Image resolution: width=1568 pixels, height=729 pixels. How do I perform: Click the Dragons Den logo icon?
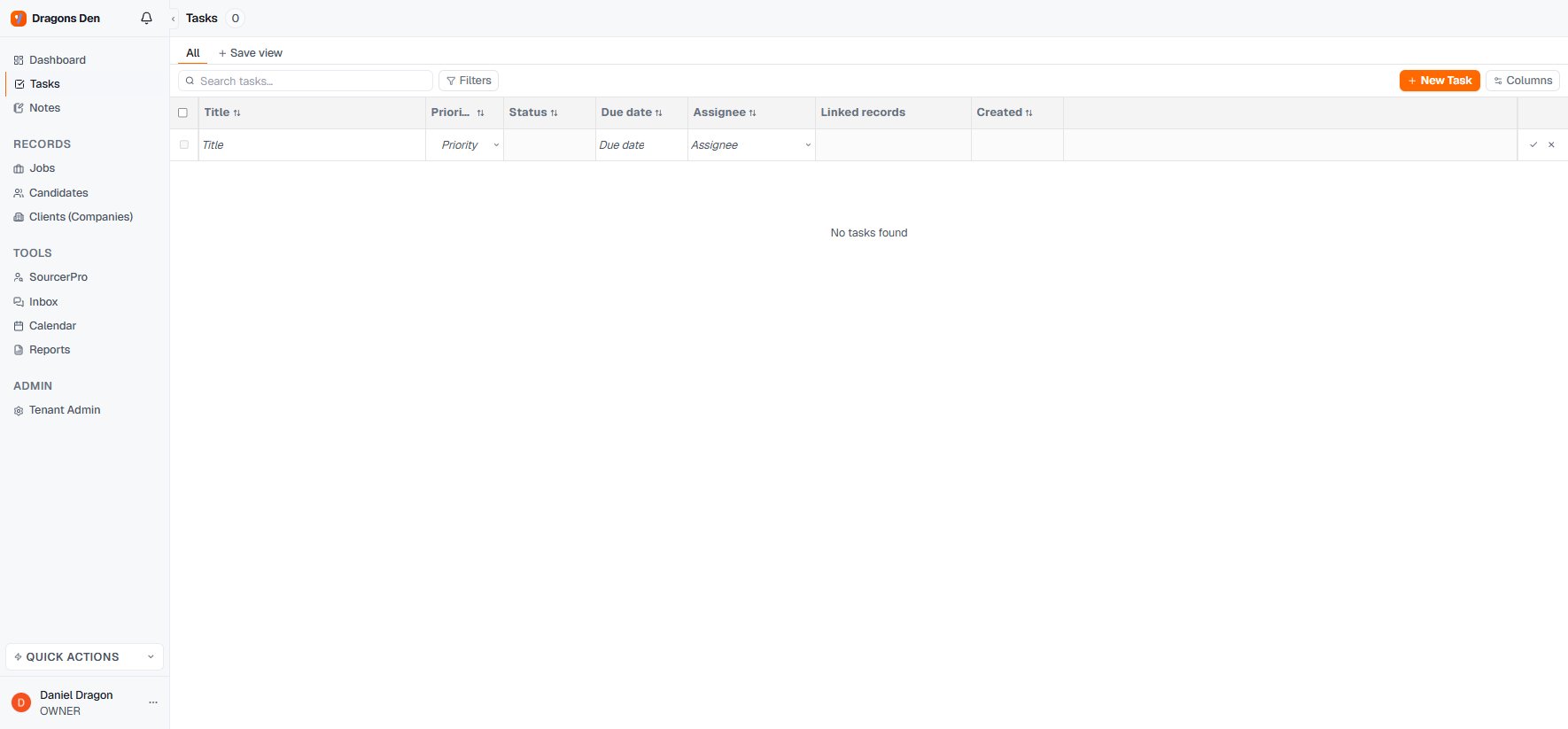coord(19,19)
